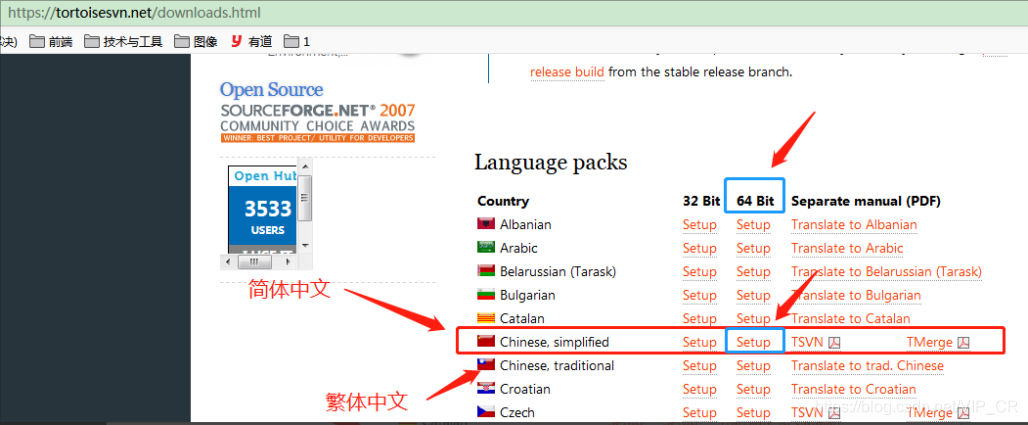This screenshot has height=425, width=1028.
Task: Click the Croatian flag icon
Action: (485, 389)
